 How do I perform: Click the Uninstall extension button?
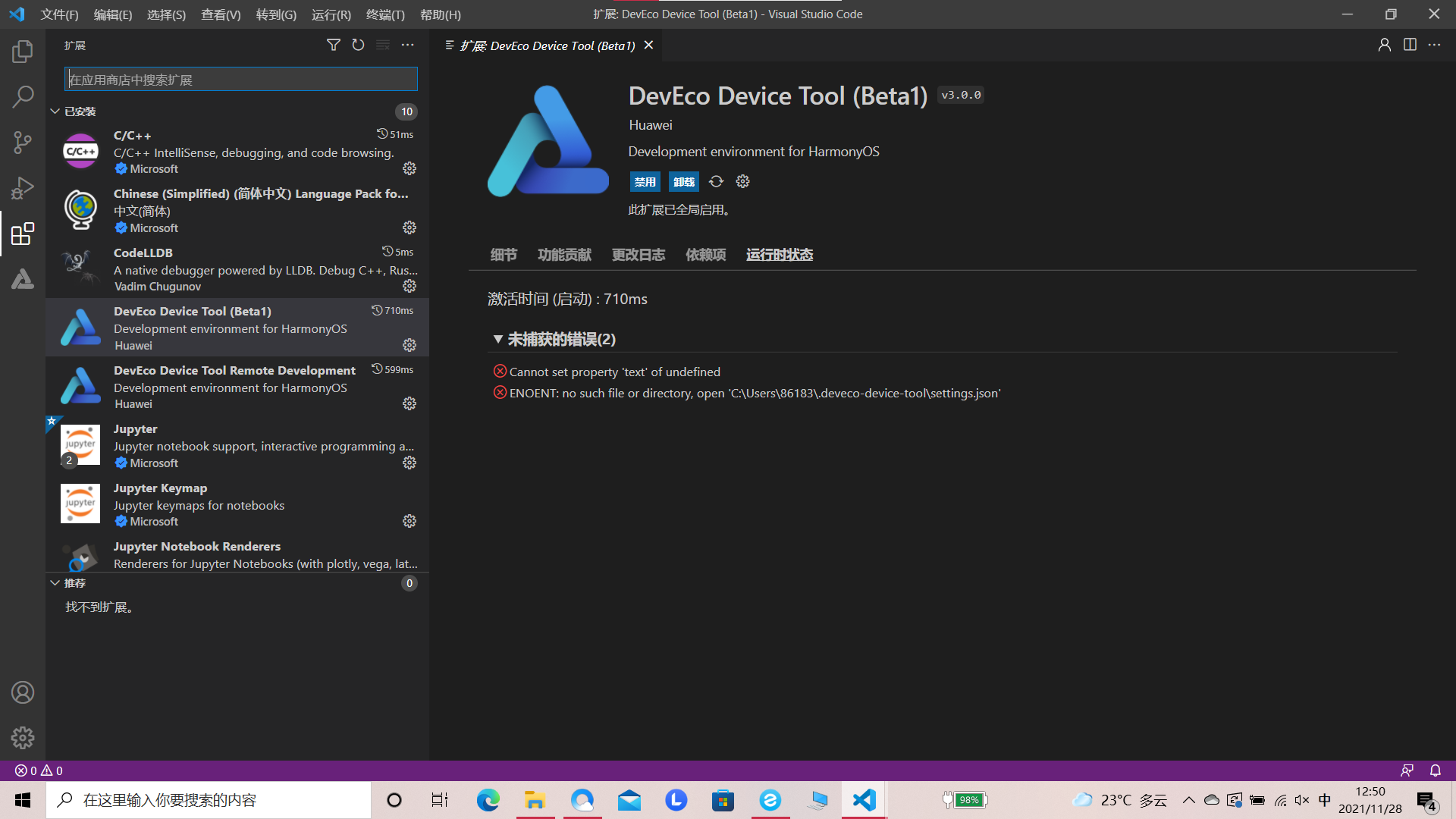[x=684, y=182]
